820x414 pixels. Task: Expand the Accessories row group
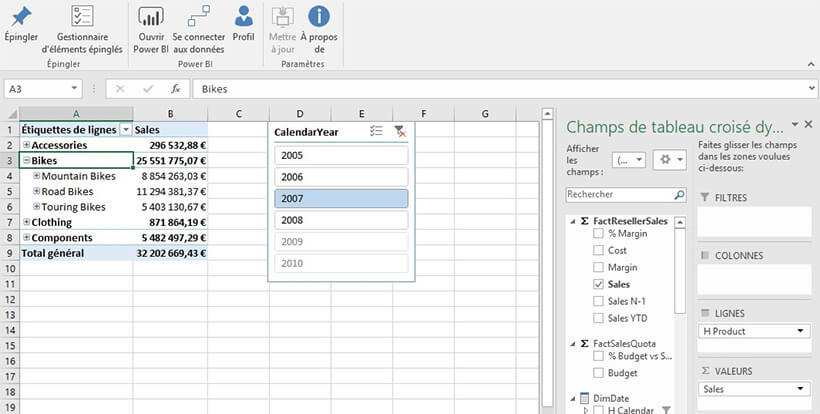25,145
